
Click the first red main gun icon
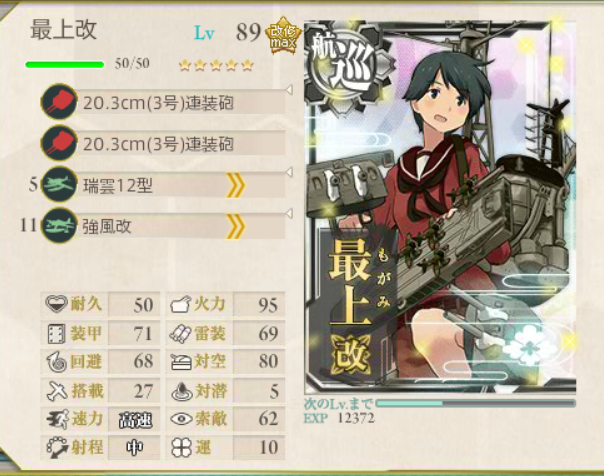[59, 102]
